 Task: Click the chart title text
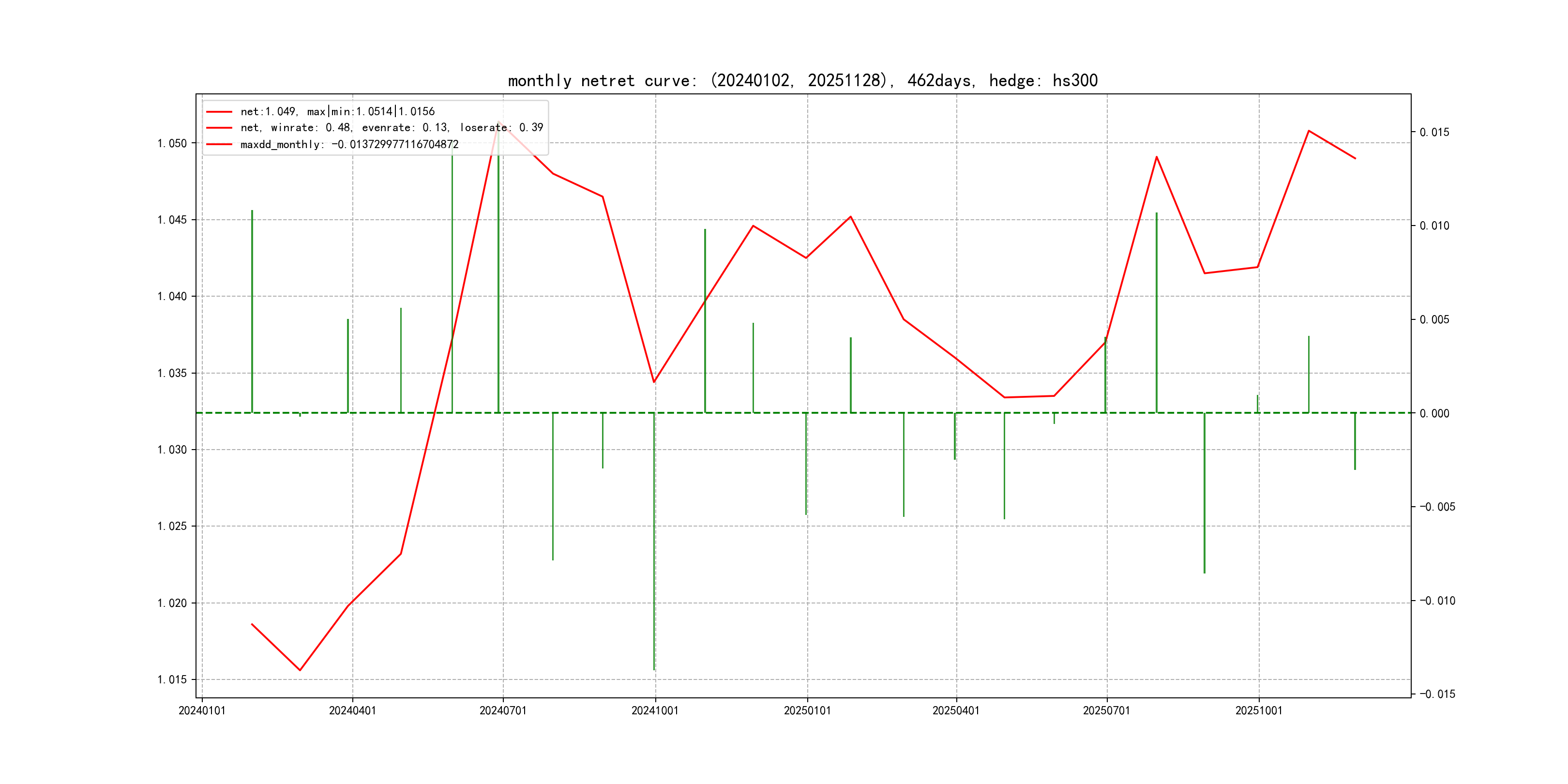tap(802, 80)
